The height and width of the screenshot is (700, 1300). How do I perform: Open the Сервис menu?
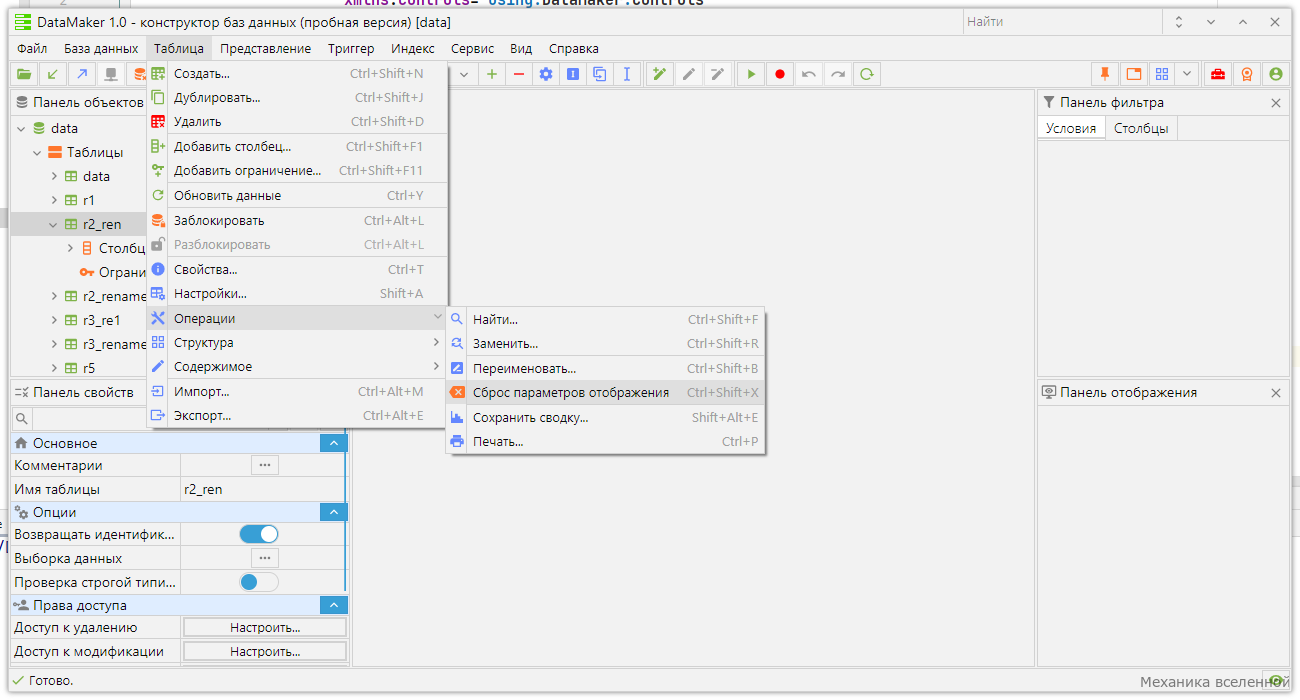pyautogui.click(x=473, y=48)
